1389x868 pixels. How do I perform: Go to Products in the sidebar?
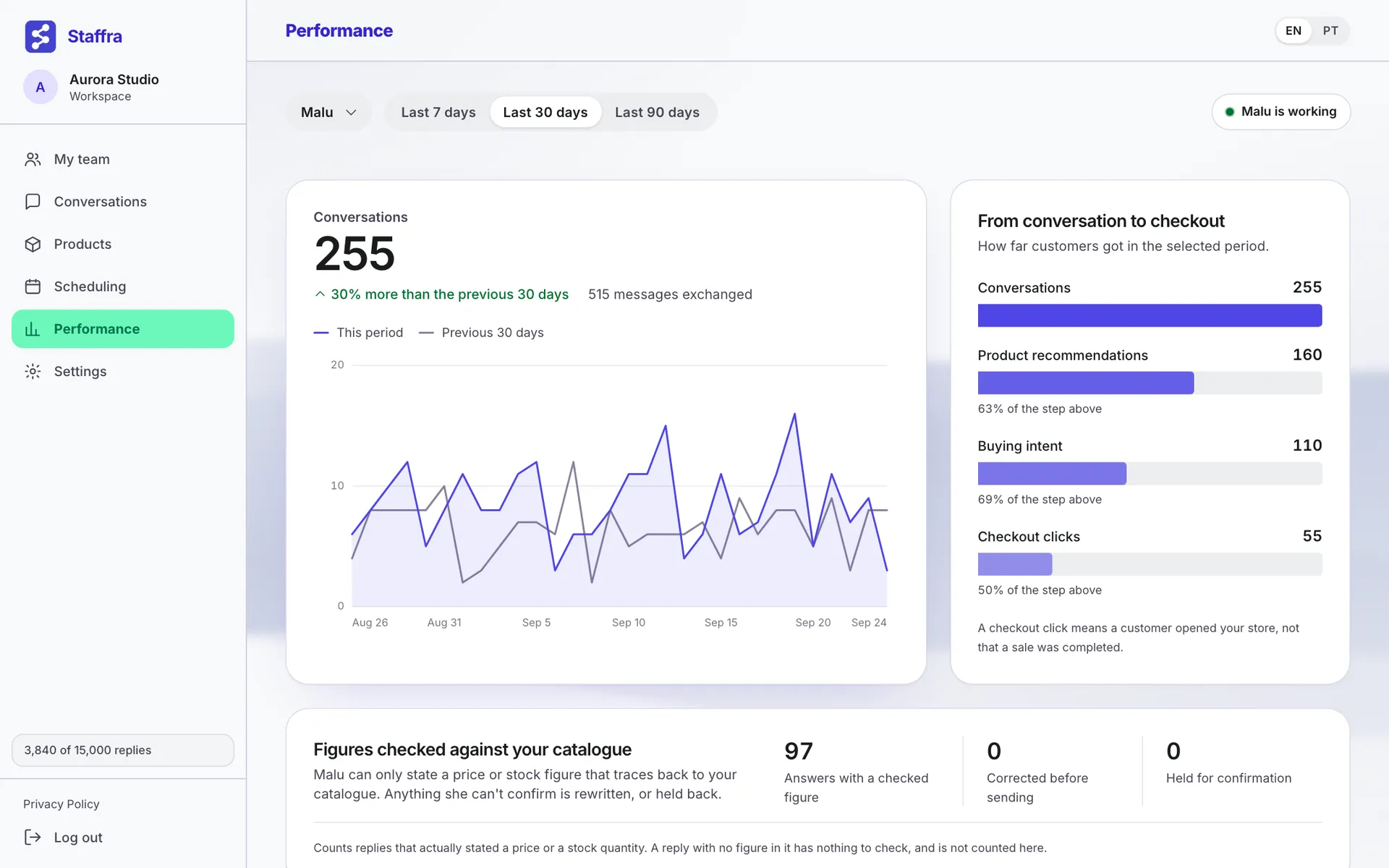click(123, 244)
